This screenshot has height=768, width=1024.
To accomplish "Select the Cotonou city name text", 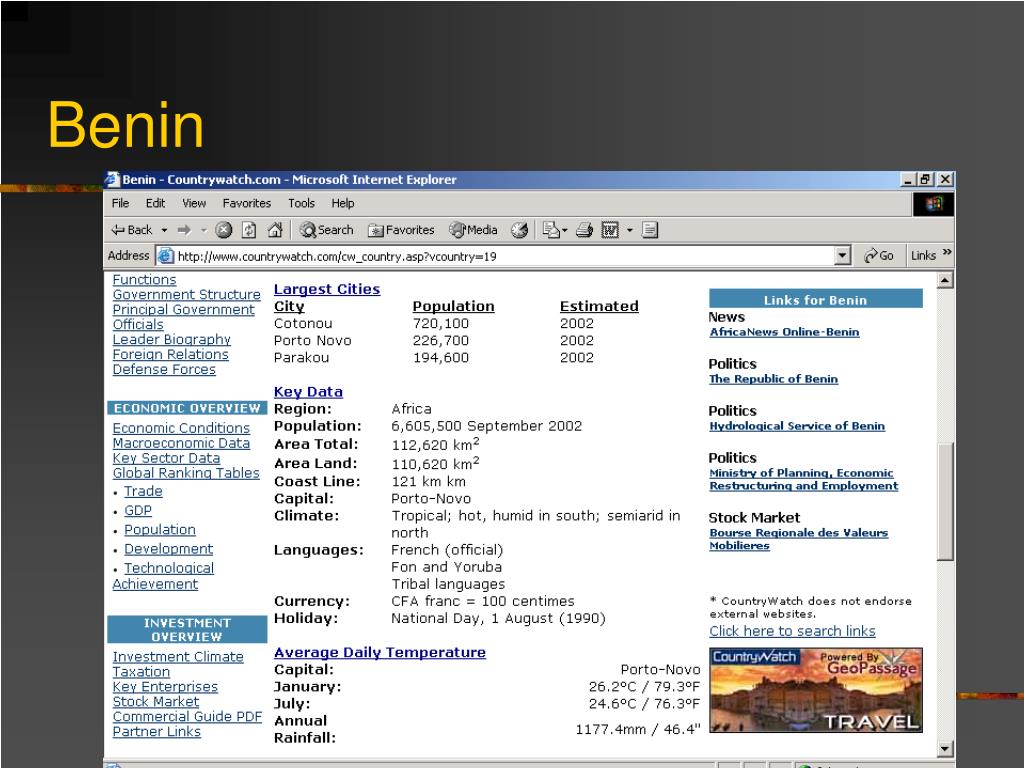I will 303,324.
